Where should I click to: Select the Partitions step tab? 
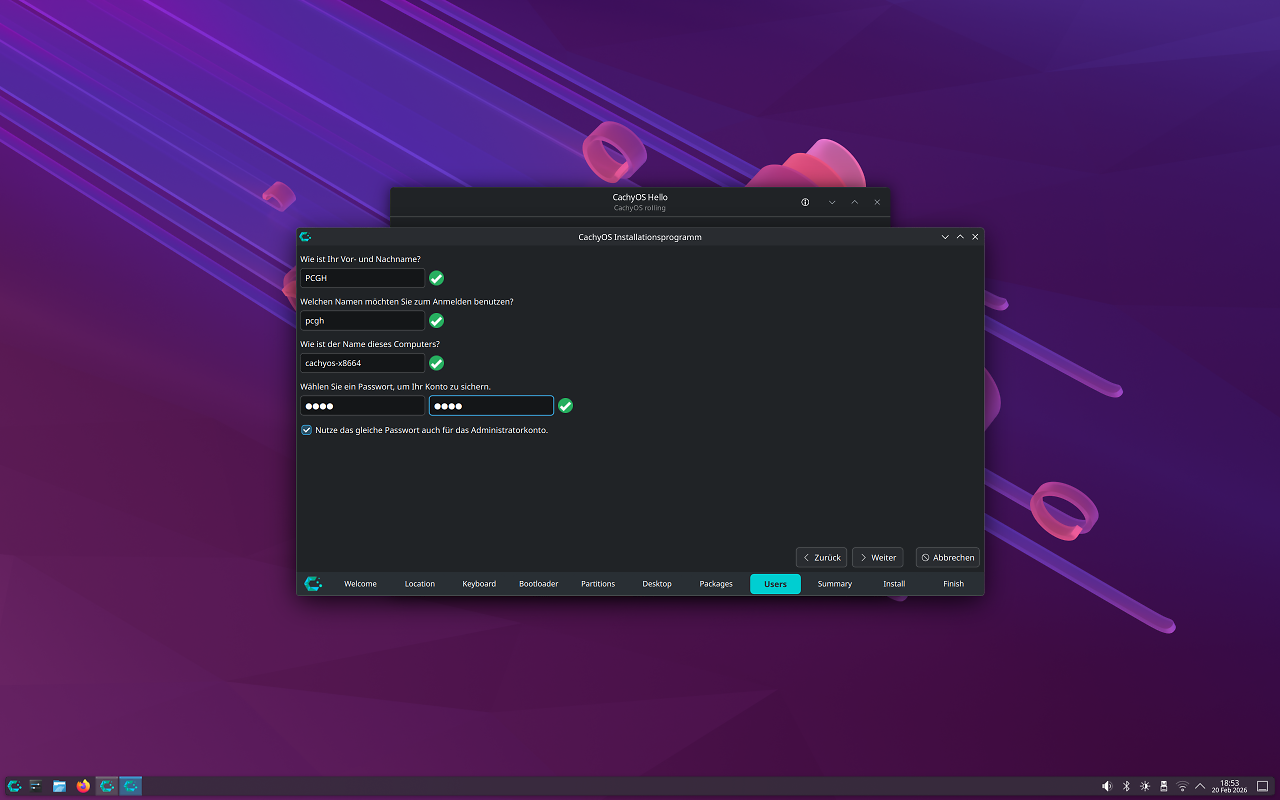click(598, 584)
